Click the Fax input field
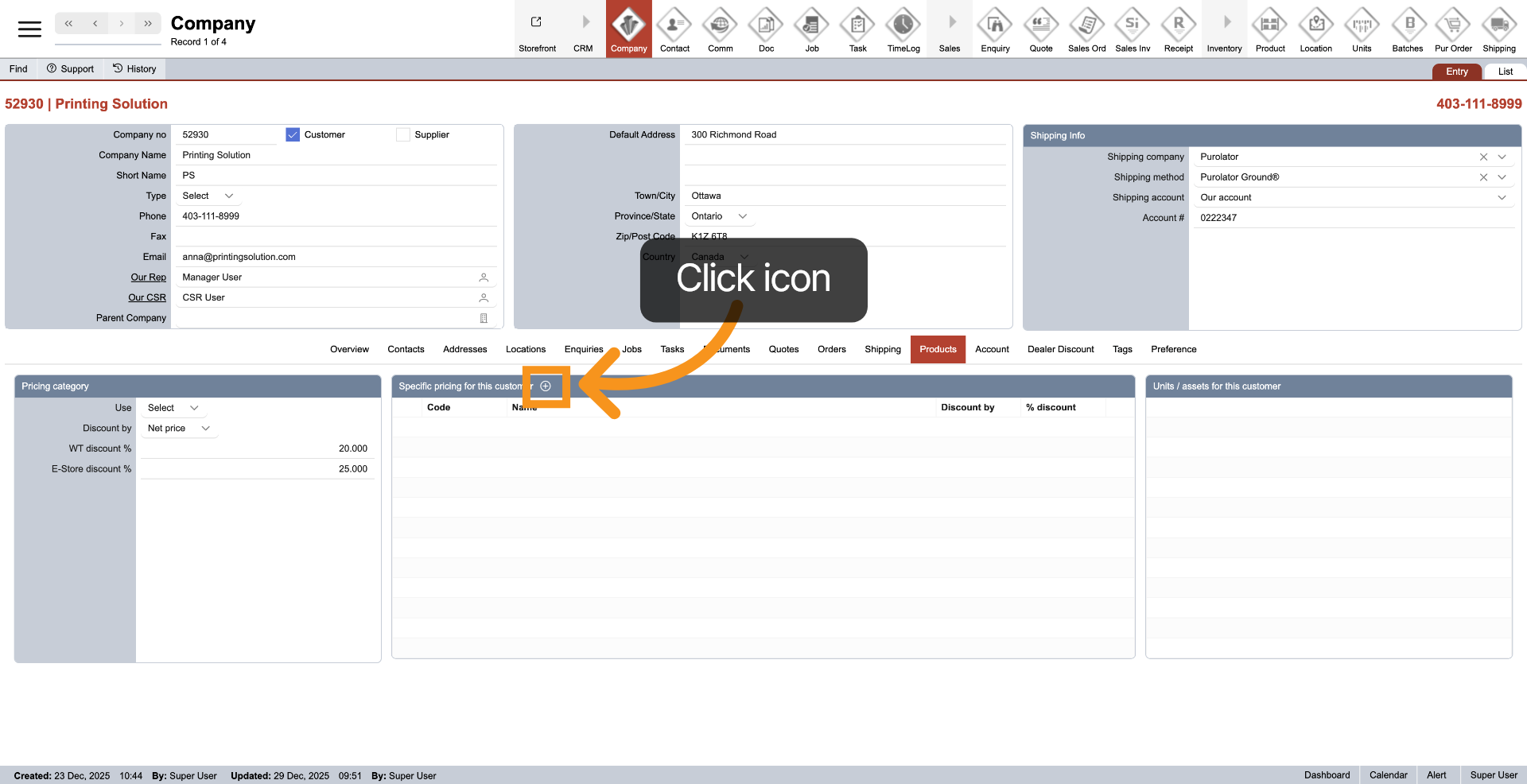 pos(334,237)
